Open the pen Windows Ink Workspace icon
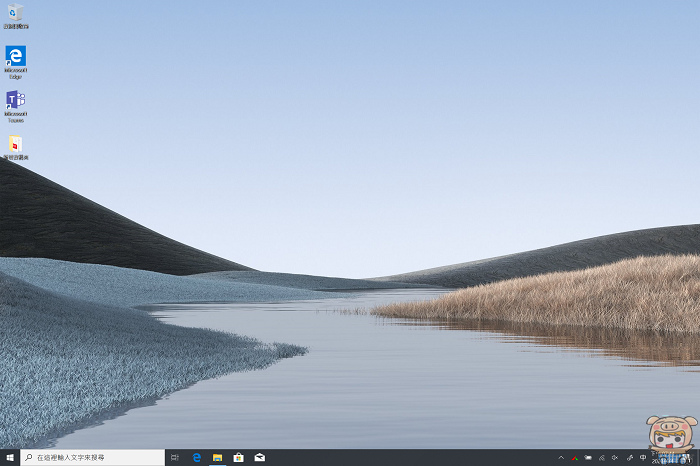 point(629,457)
